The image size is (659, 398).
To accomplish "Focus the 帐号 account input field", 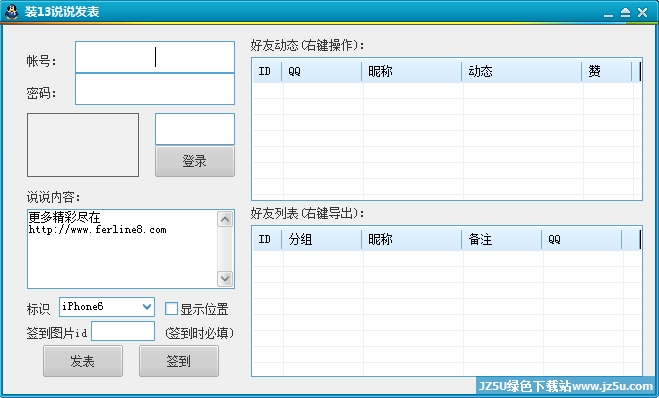I will tap(155, 57).
